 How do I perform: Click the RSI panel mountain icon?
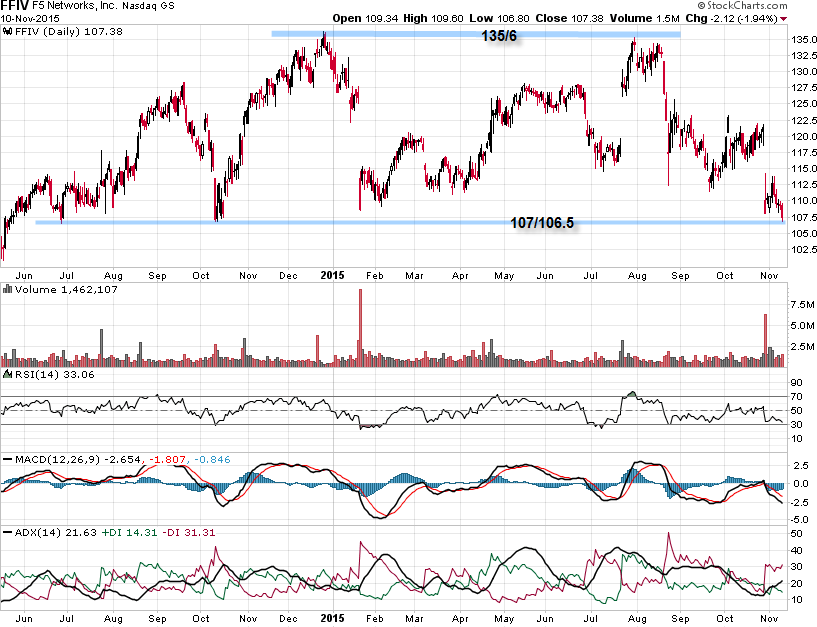[8, 374]
